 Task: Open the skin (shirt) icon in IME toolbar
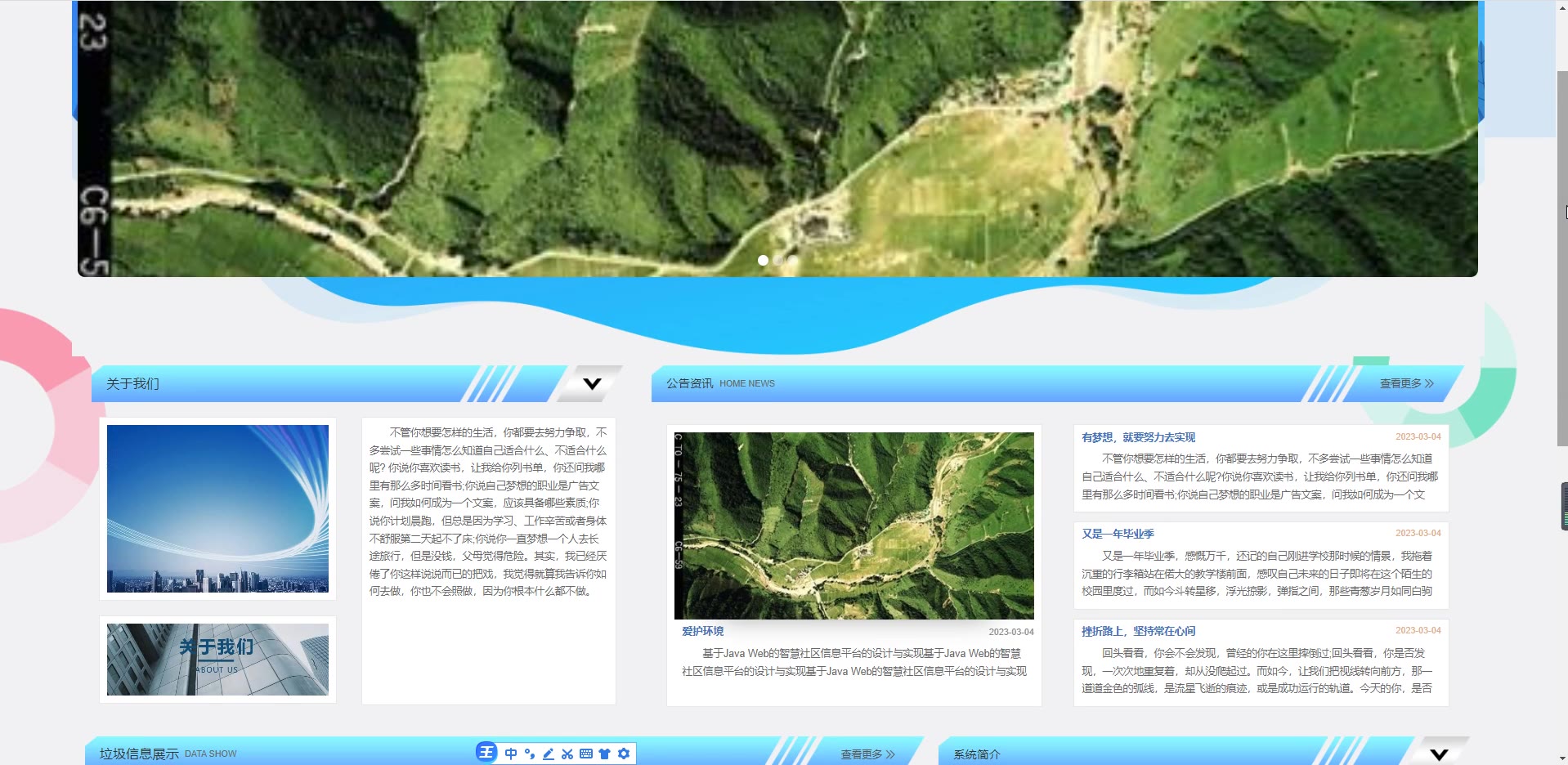point(605,754)
